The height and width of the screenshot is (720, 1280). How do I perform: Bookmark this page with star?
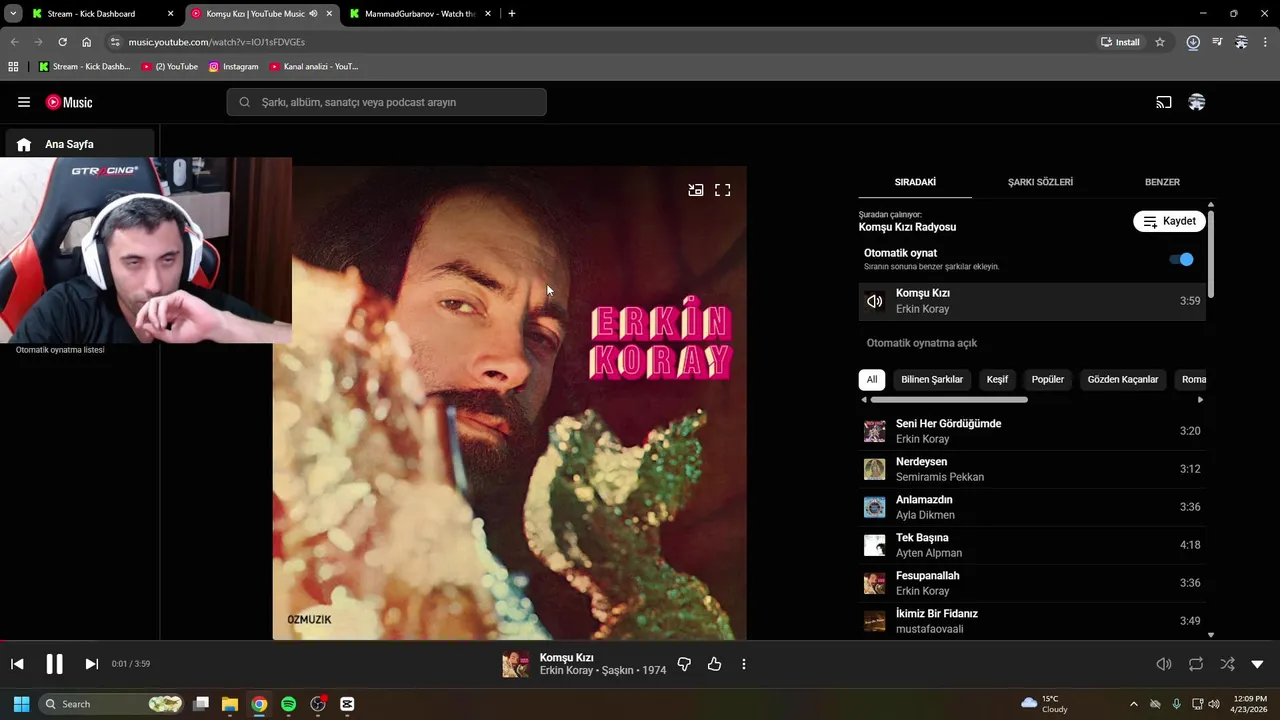point(1160,42)
